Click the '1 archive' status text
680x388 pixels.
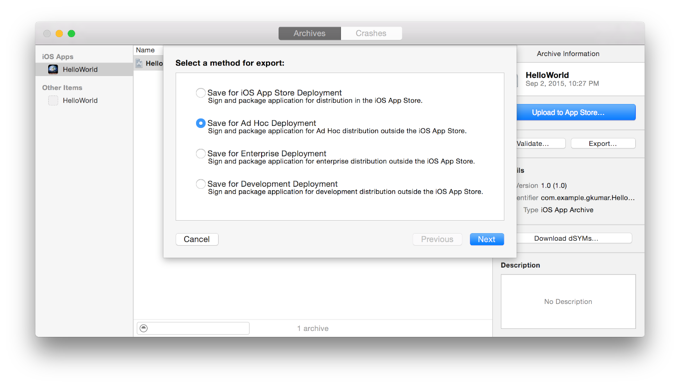point(313,329)
